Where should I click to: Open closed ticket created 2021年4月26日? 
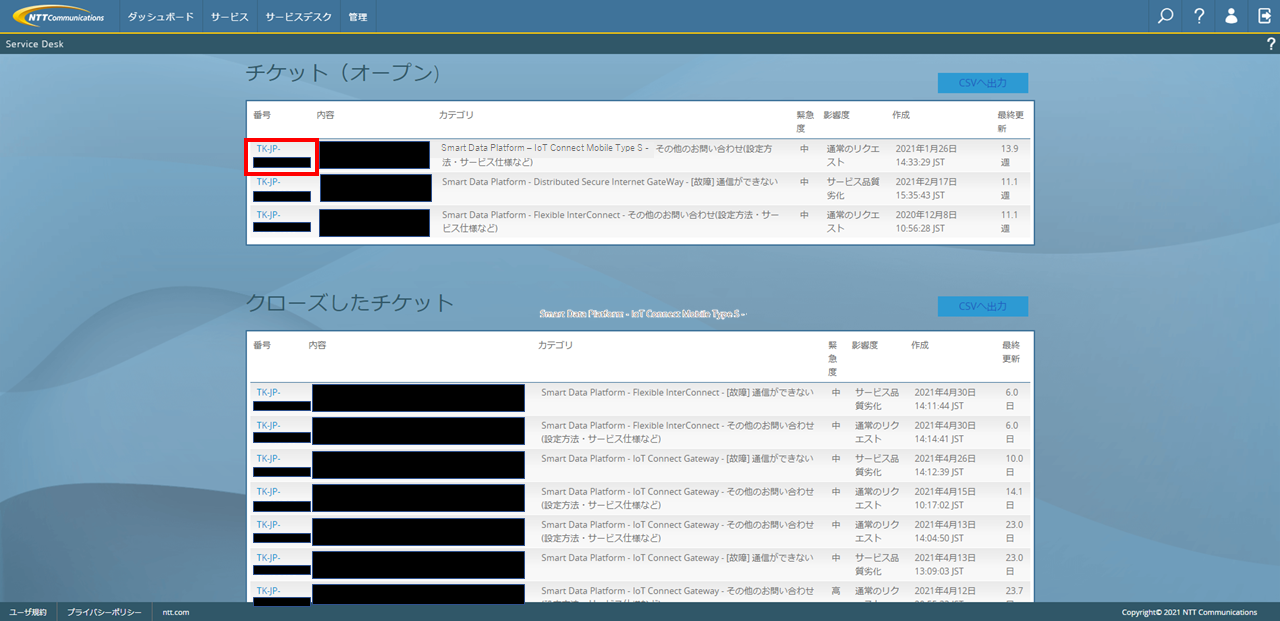268,458
